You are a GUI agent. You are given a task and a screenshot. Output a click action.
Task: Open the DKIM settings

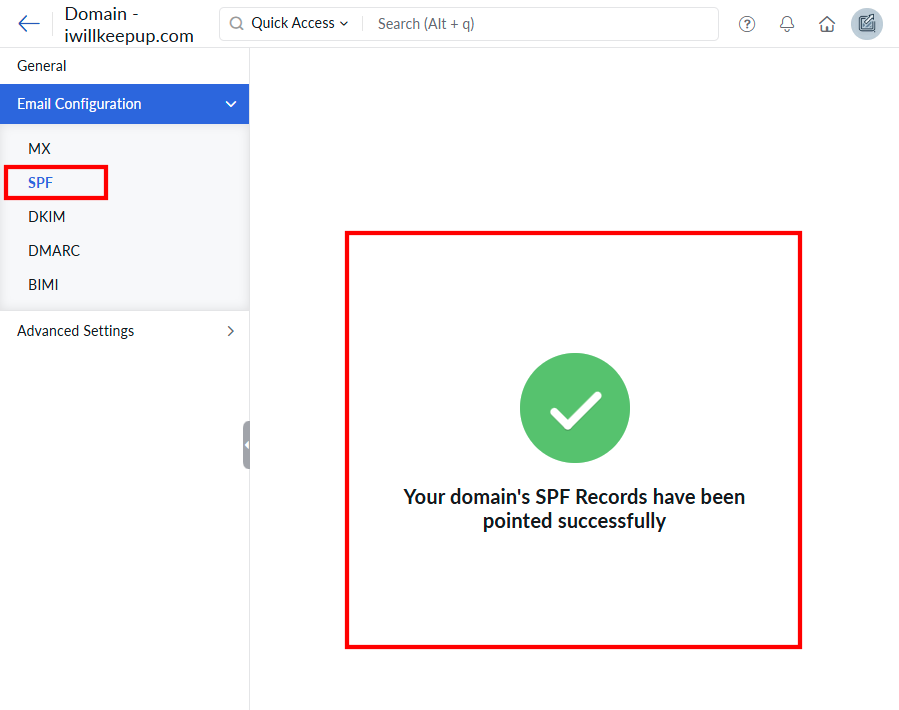coord(47,217)
